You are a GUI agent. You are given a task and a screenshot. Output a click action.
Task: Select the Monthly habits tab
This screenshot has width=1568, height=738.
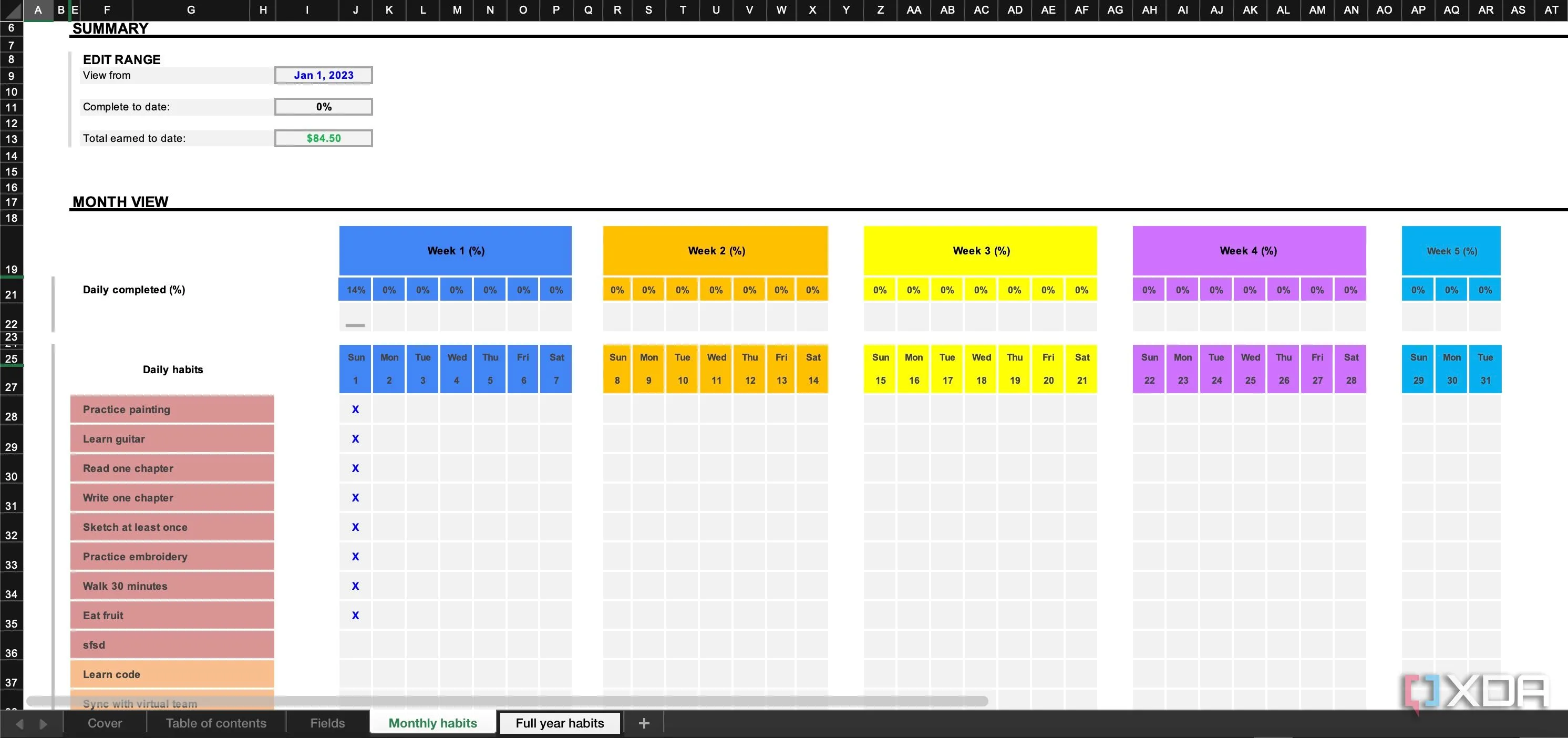433,723
